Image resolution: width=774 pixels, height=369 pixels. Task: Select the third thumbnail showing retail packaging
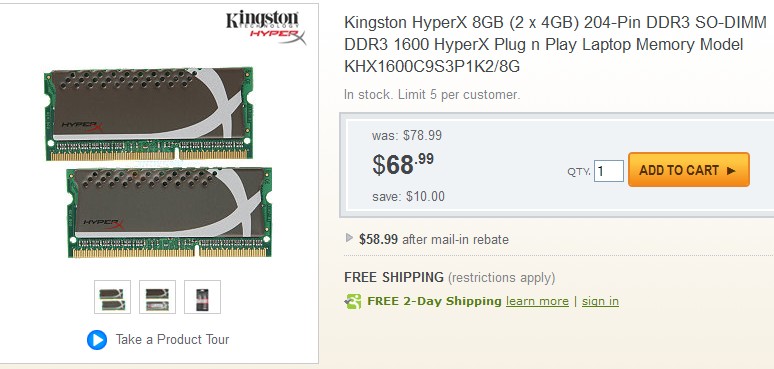click(202, 297)
